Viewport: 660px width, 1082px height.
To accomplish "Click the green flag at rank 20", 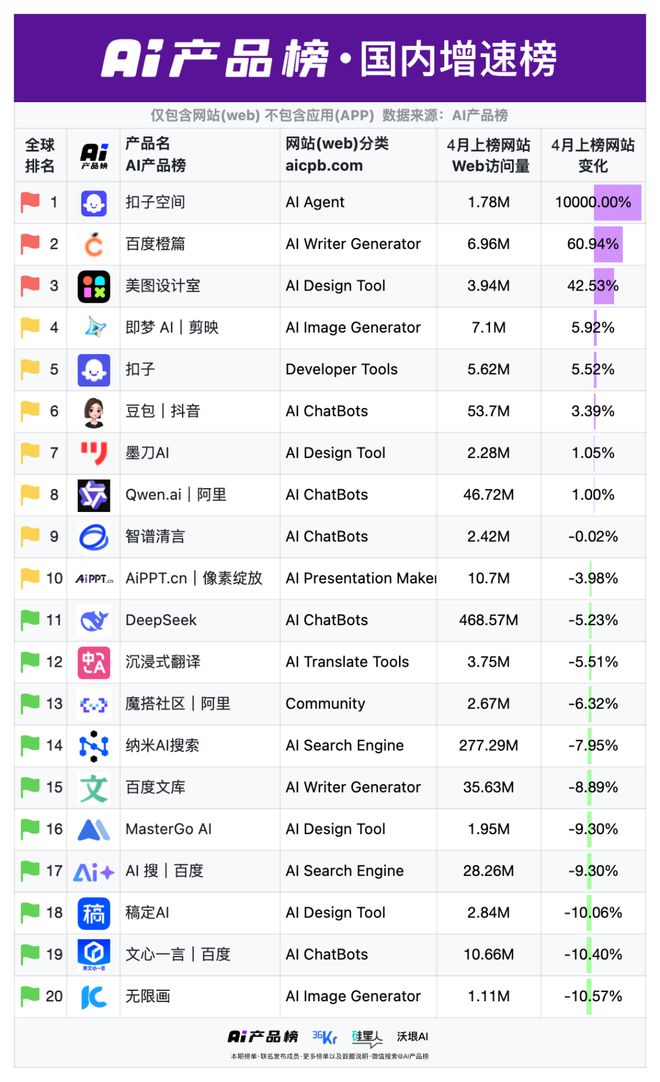I will point(30,996).
